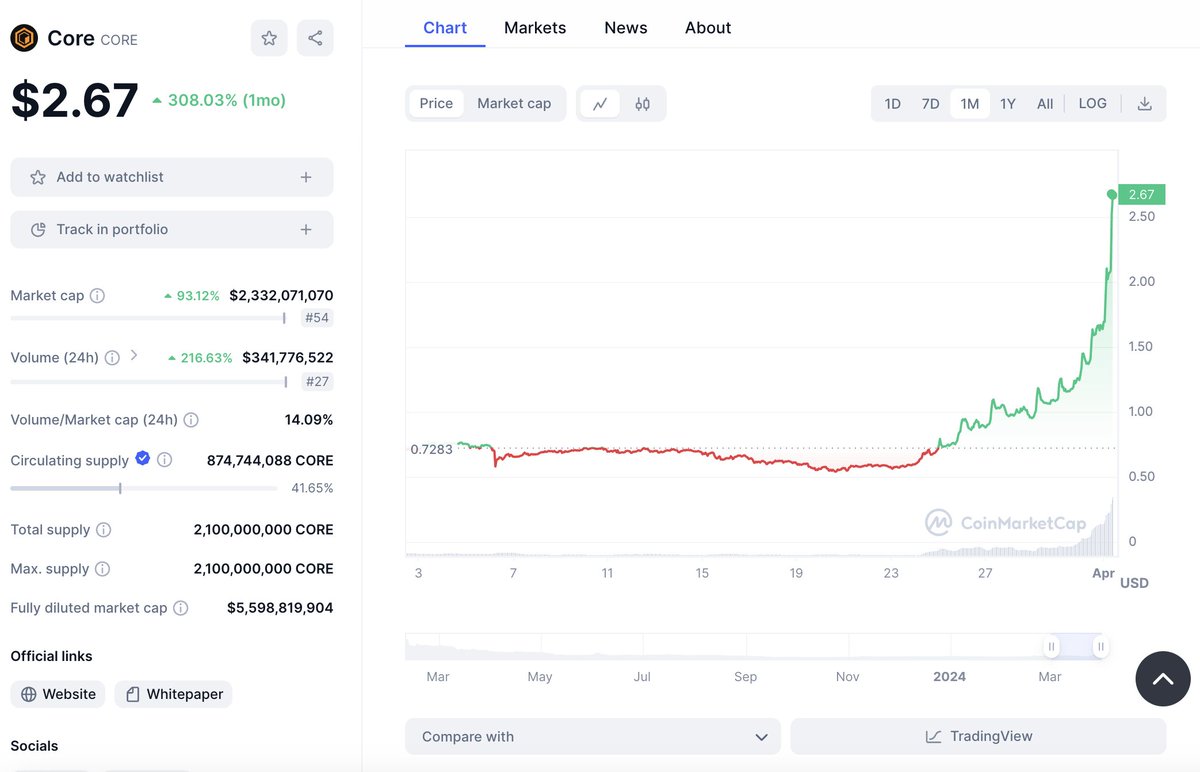Visit the official Website link

(x=59, y=694)
